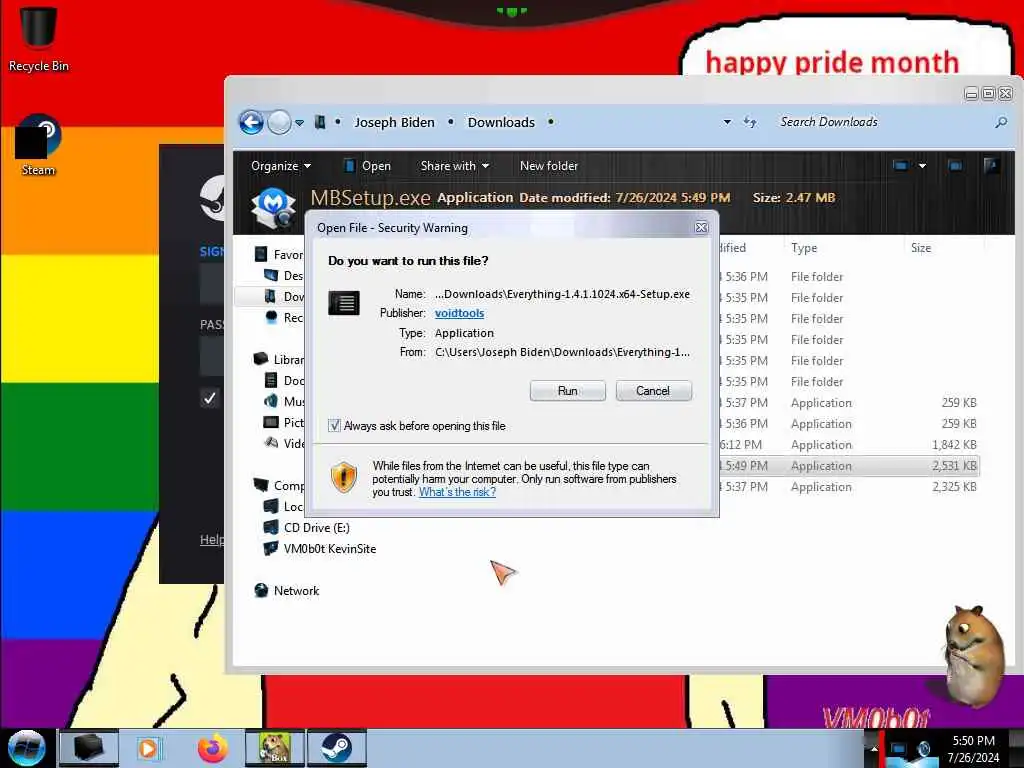Select Videos library in sidebar

coord(285,443)
